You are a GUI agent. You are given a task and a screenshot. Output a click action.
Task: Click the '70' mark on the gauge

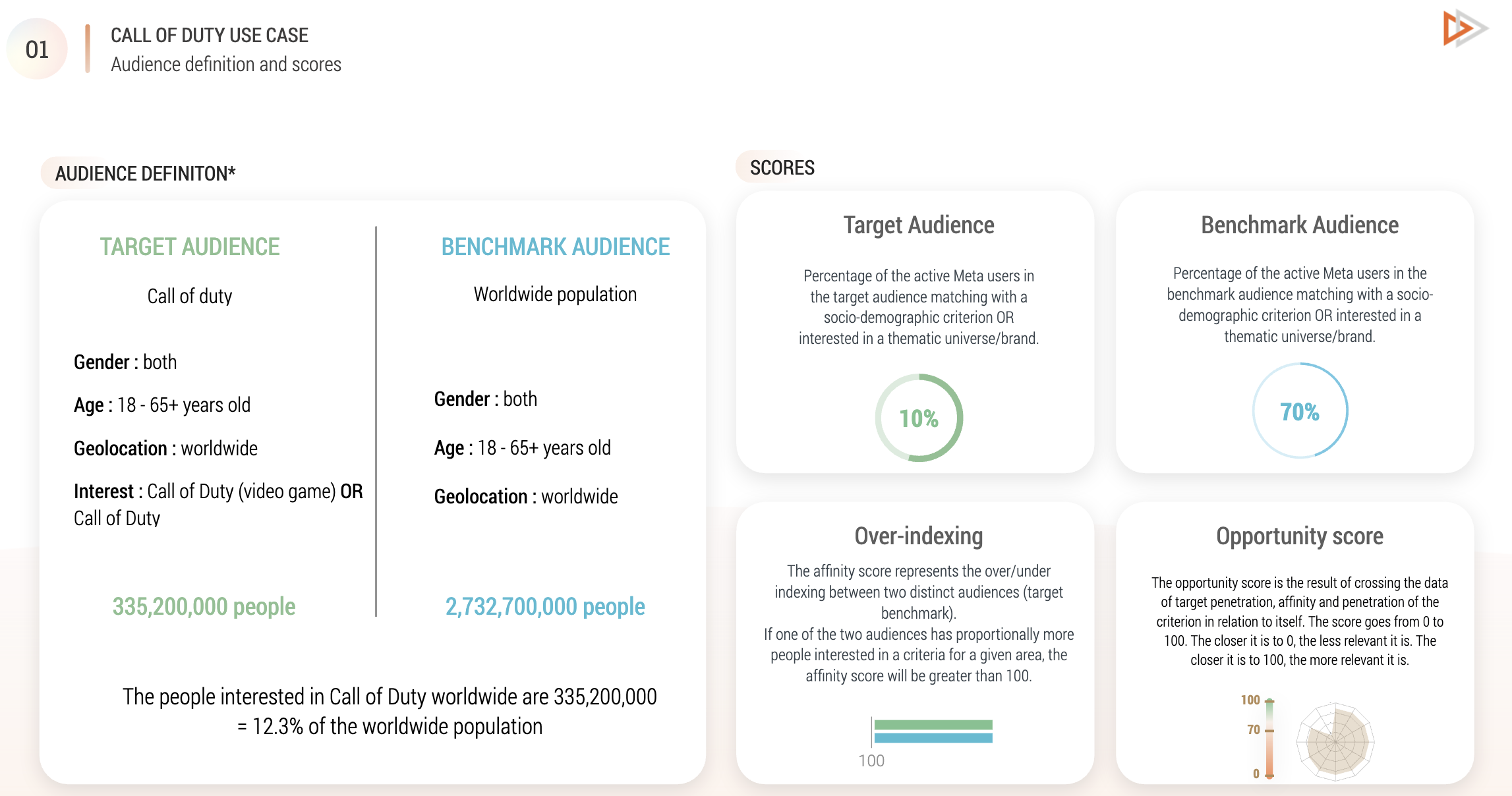click(x=1254, y=729)
